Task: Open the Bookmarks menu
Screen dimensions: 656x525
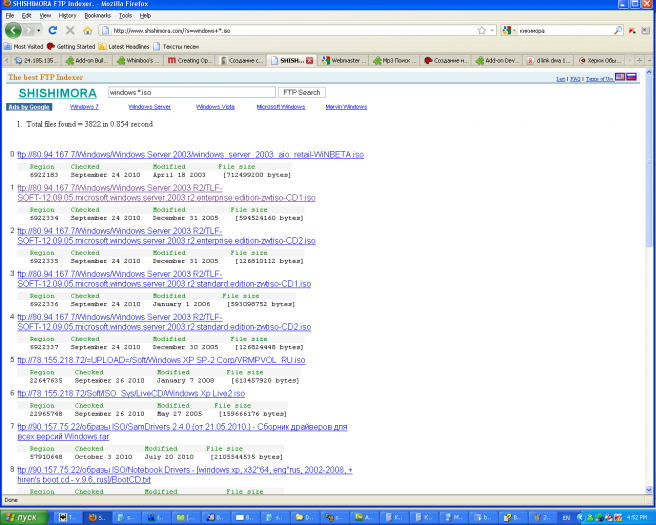Action: click(x=97, y=15)
